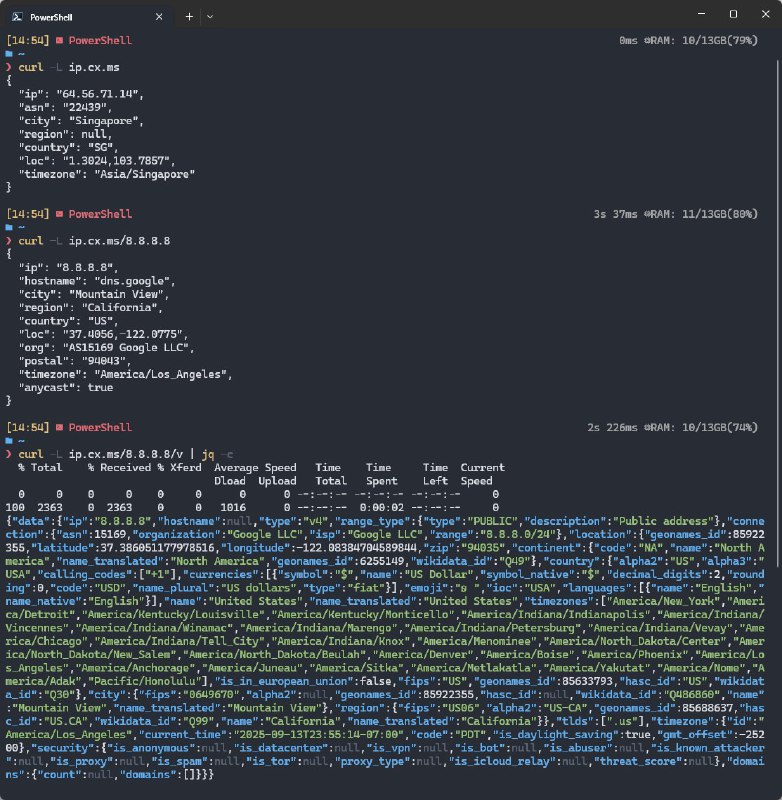Screen dimensions: 782x800
Task: Click the red shell icon in first prompt
Action: pos(60,40)
